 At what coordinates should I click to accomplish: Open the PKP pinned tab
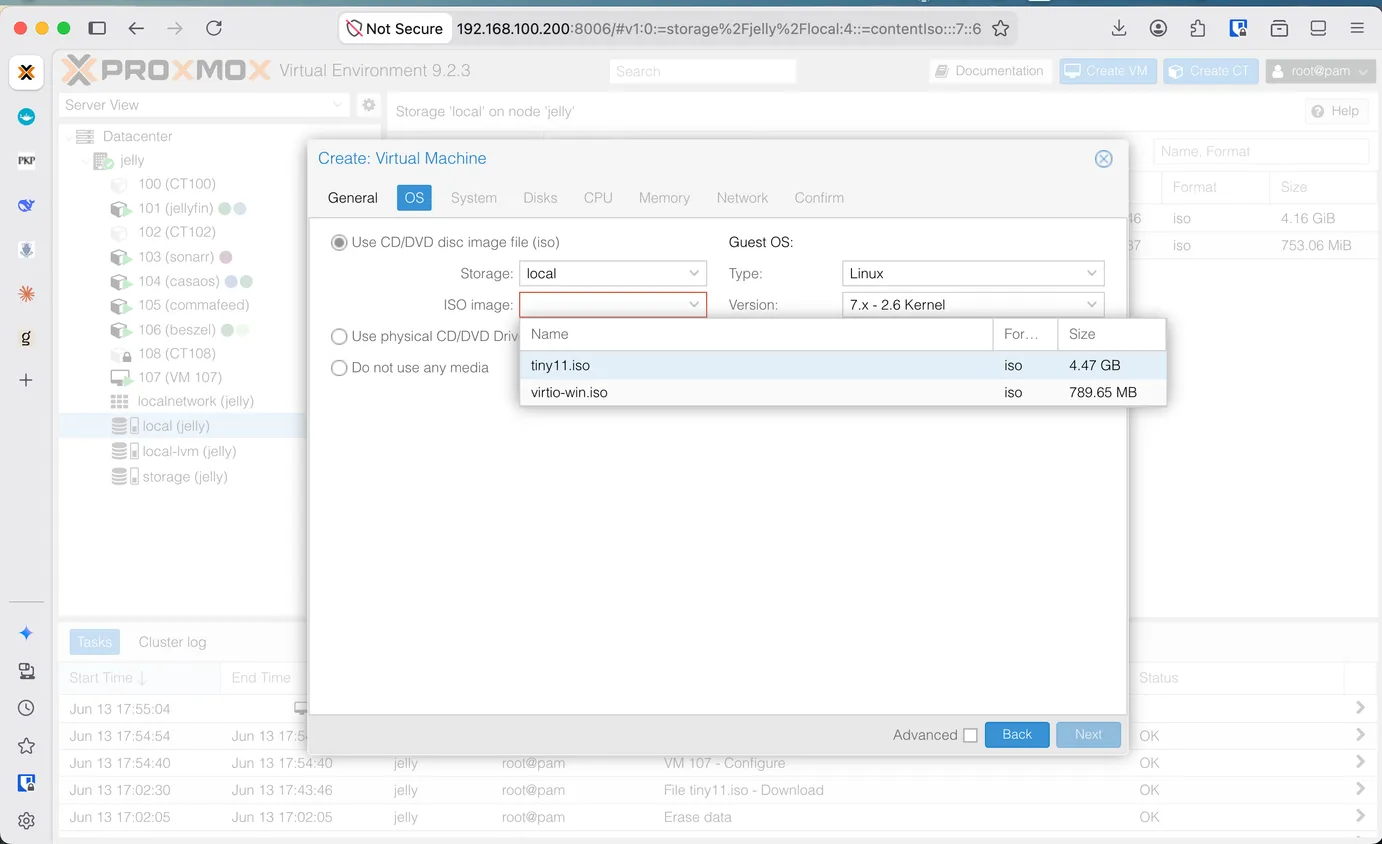click(x=27, y=160)
